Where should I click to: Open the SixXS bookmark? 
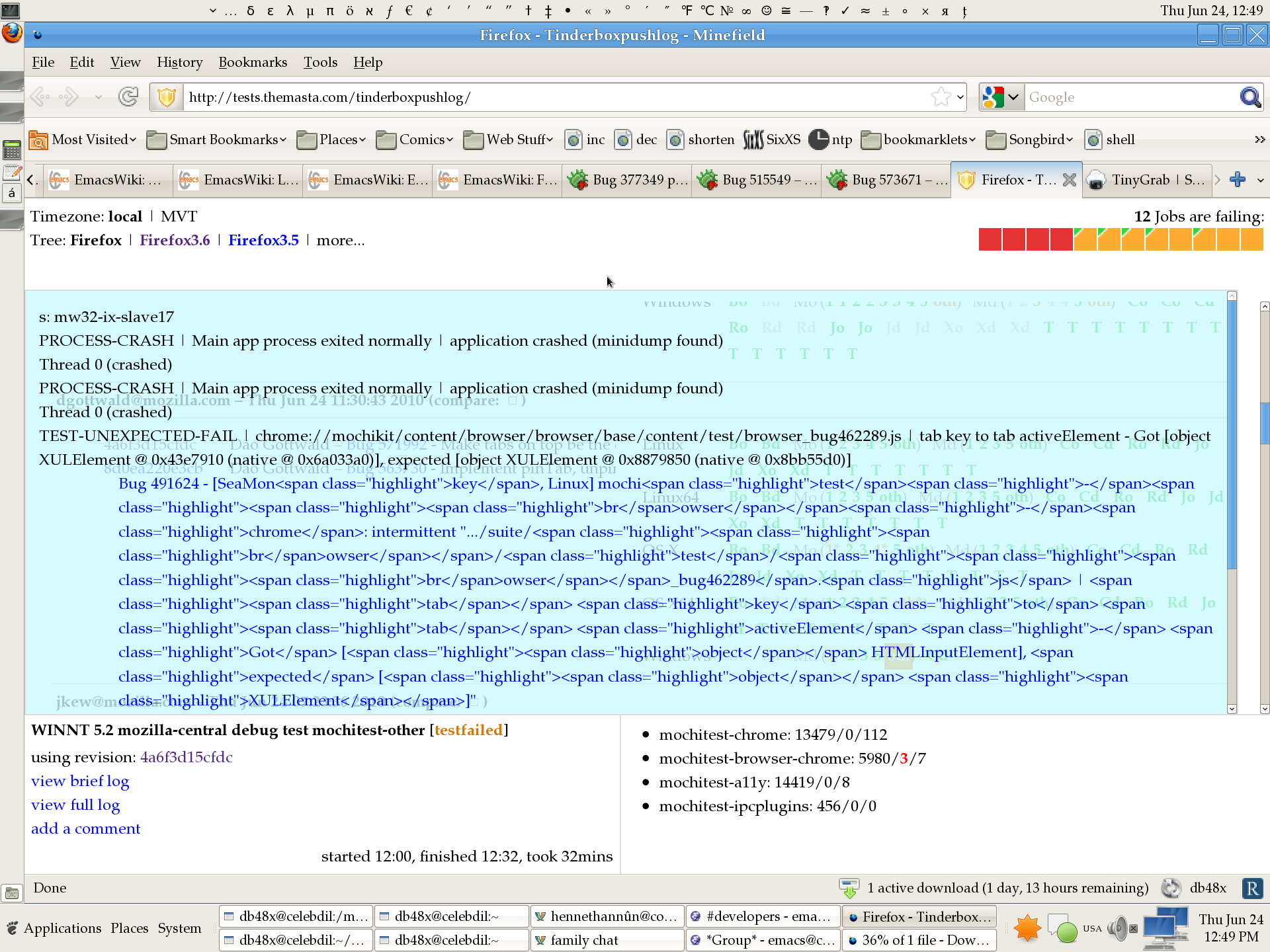click(771, 139)
